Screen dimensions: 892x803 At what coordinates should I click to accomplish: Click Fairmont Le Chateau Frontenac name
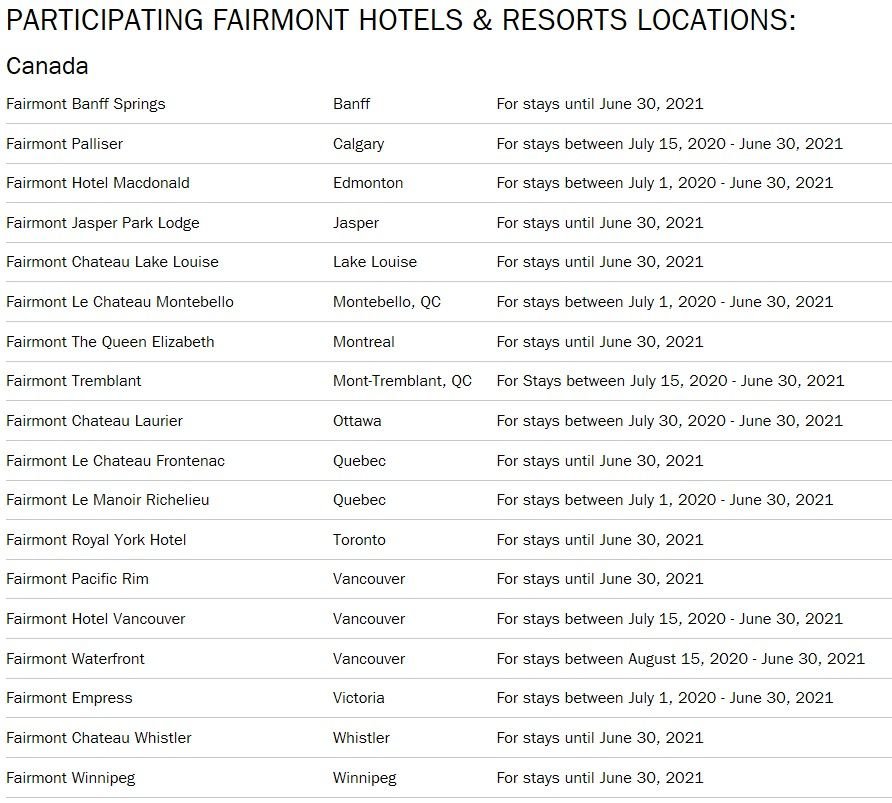[116, 461]
